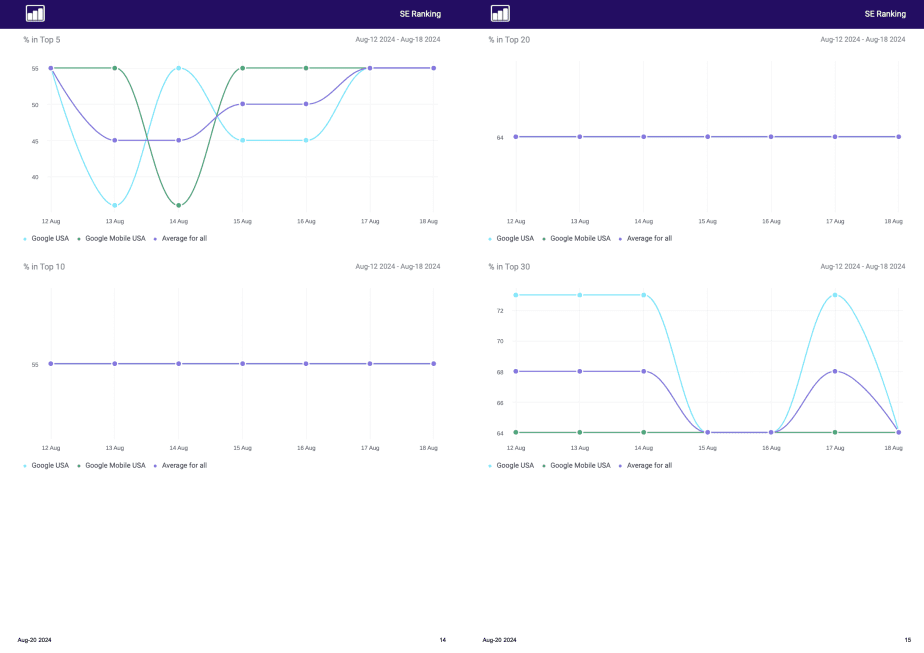Click the '55' y-axis label in the Top 10 chart
924x653 pixels.
(35, 365)
